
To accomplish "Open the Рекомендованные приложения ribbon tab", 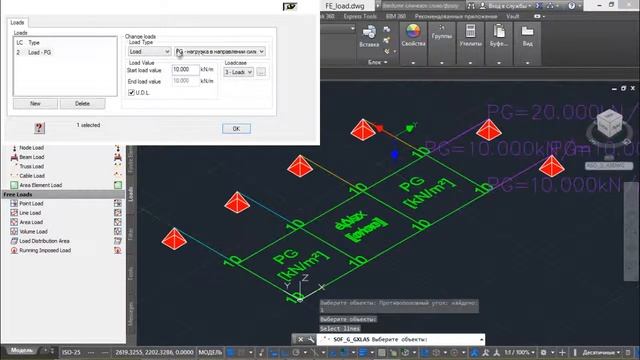I will (x=456, y=16).
